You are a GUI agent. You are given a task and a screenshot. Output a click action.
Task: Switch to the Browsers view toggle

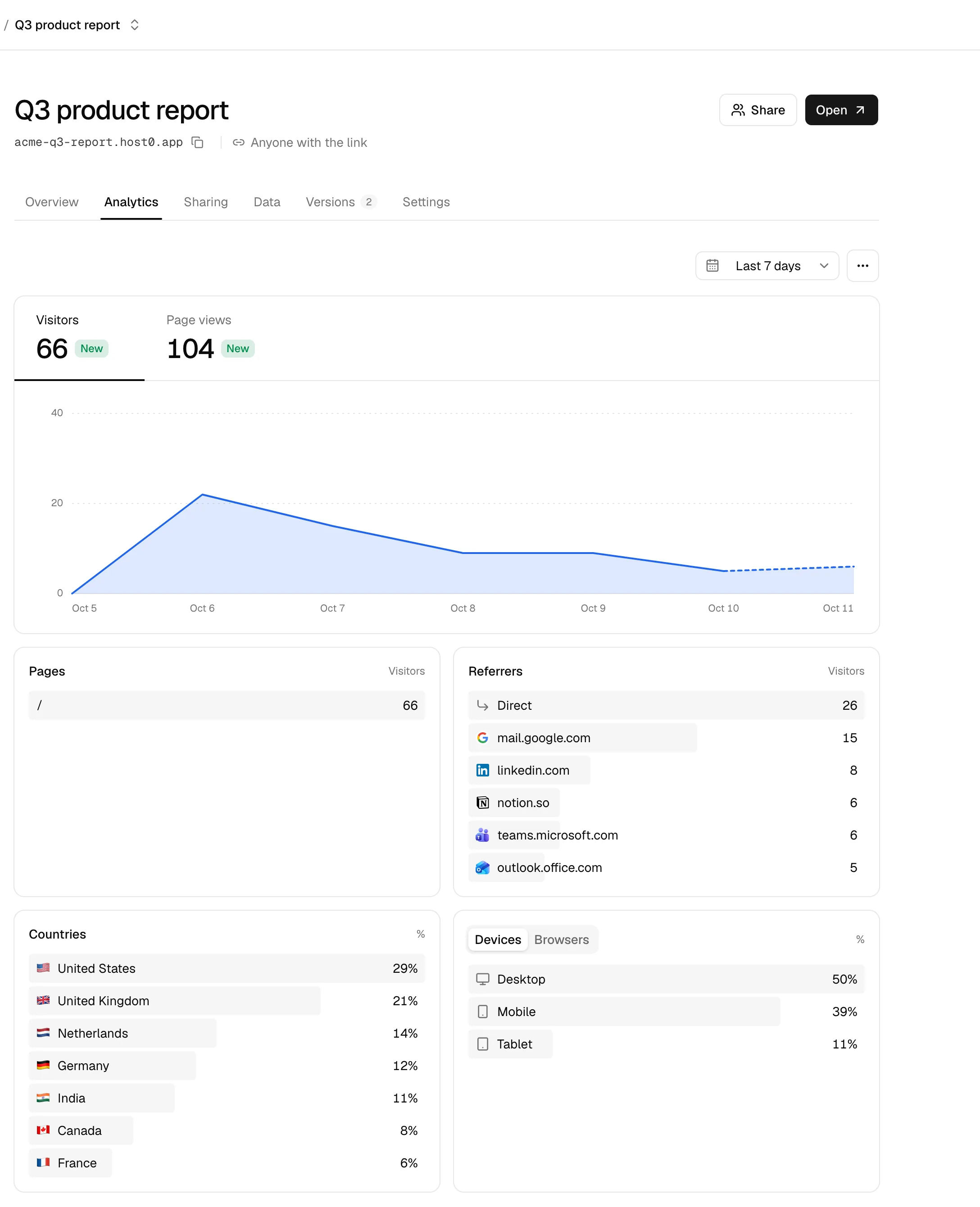click(x=561, y=939)
